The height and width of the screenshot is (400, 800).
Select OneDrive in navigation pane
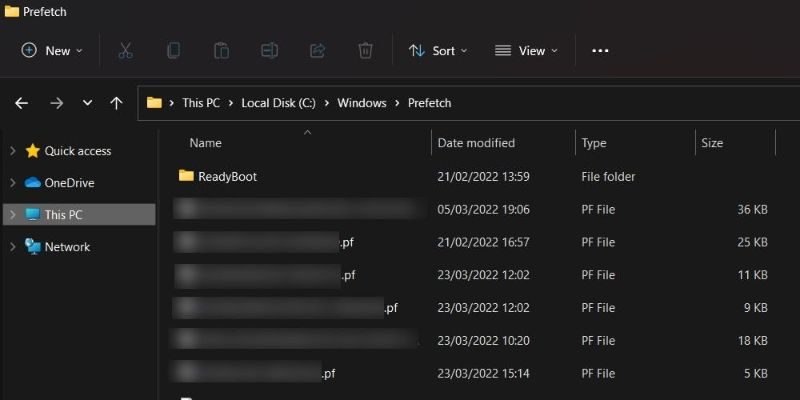tap(69, 183)
